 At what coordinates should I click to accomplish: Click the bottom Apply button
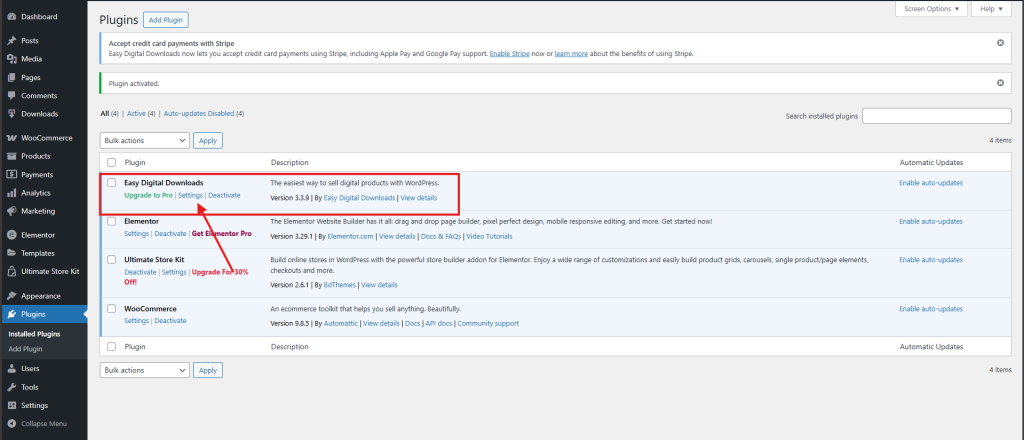point(208,370)
